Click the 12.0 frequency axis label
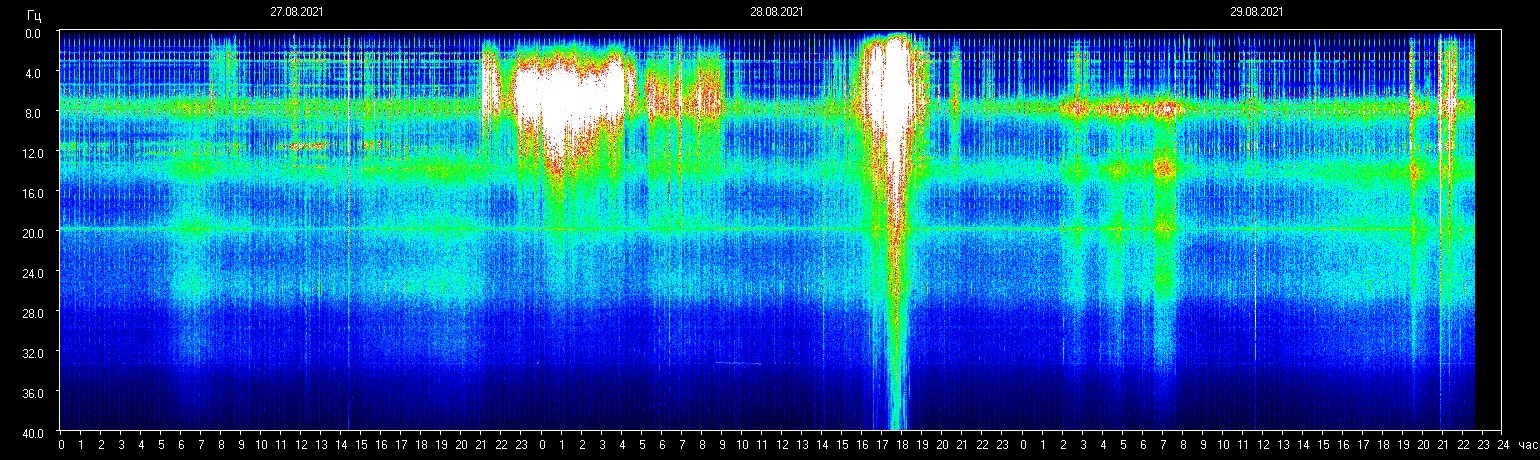The image size is (1540, 460). pyautogui.click(x=32, y=153)
